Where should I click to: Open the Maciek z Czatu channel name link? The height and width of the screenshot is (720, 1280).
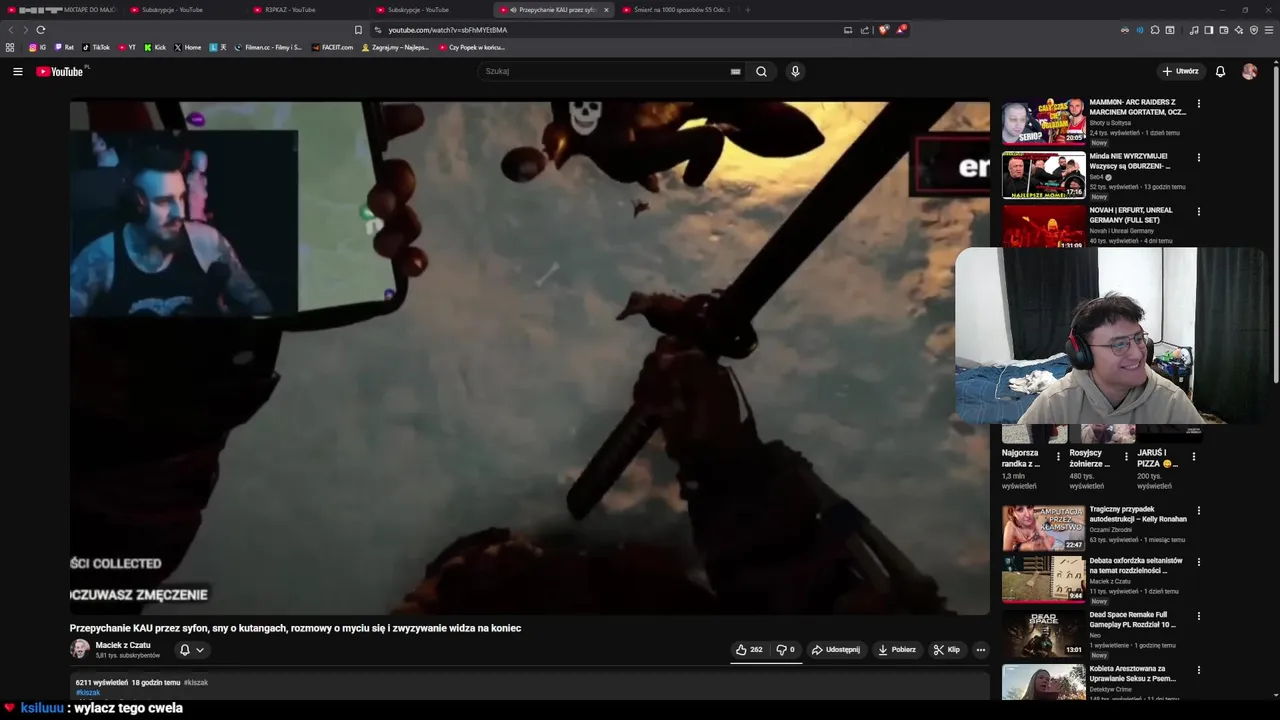[123, 645]
